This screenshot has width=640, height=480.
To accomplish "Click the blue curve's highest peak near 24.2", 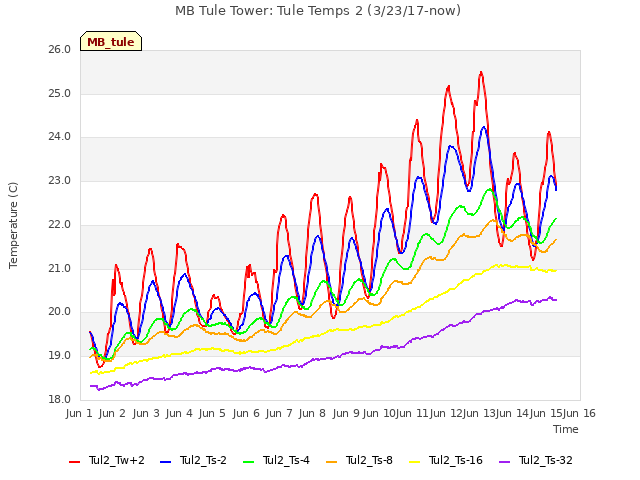I will point(484,127).
